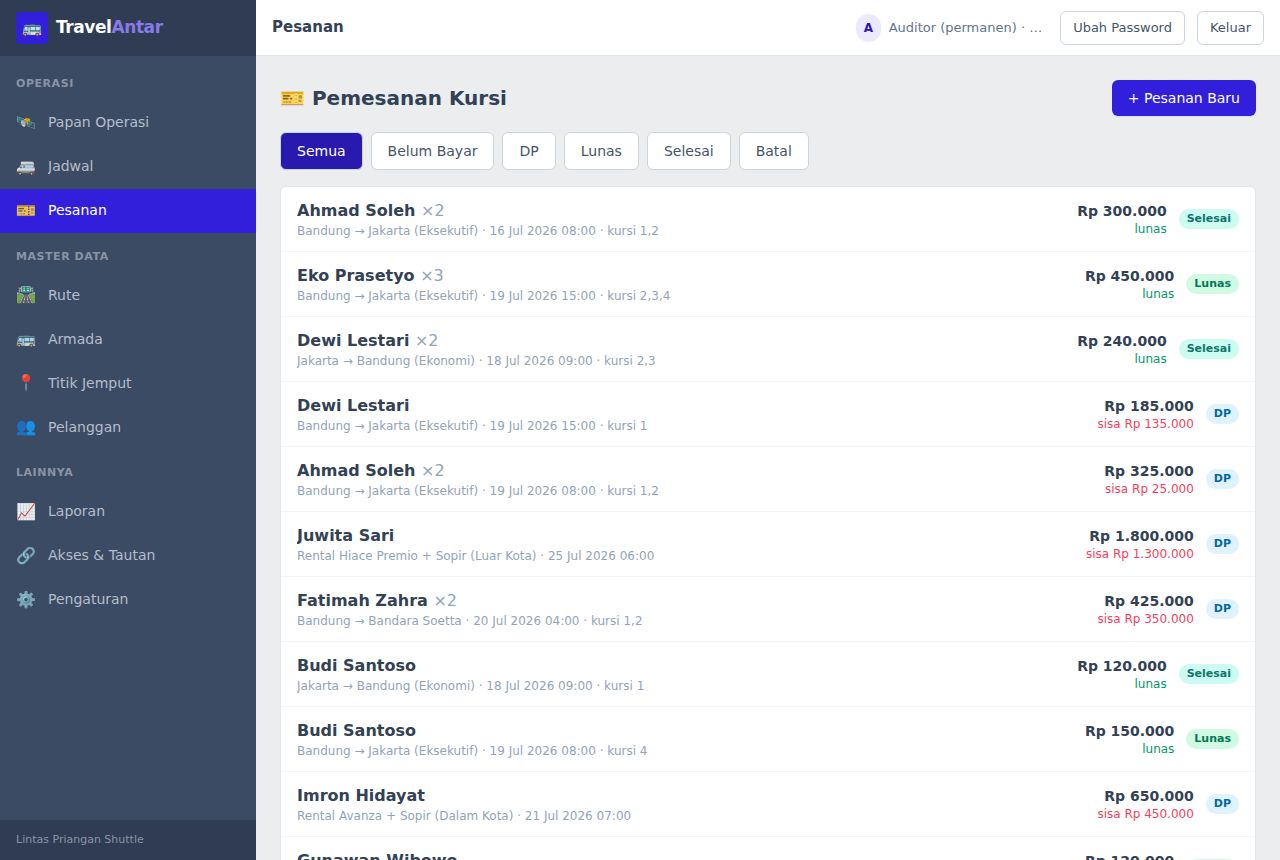The height and width of the screenshot is (860, 1280).
Task: Open Pelanggan list
Action: coord(128,427)
